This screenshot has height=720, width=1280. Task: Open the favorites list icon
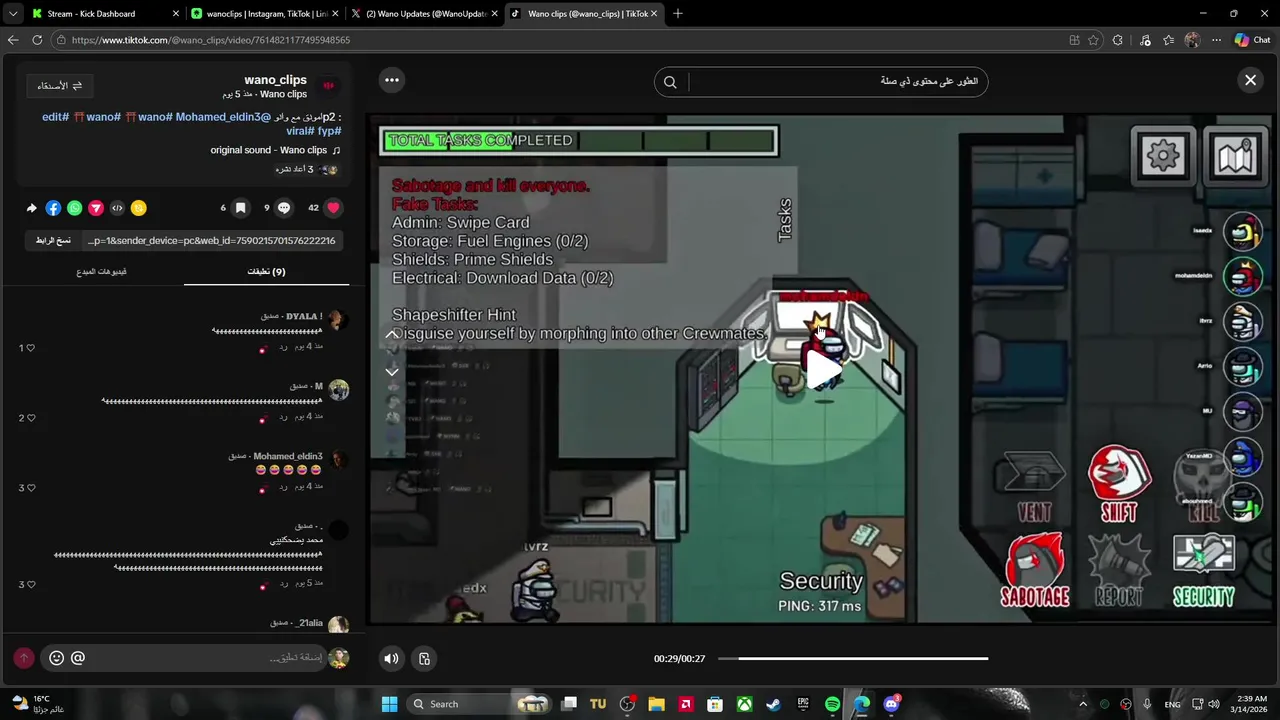coord(1169,40)
